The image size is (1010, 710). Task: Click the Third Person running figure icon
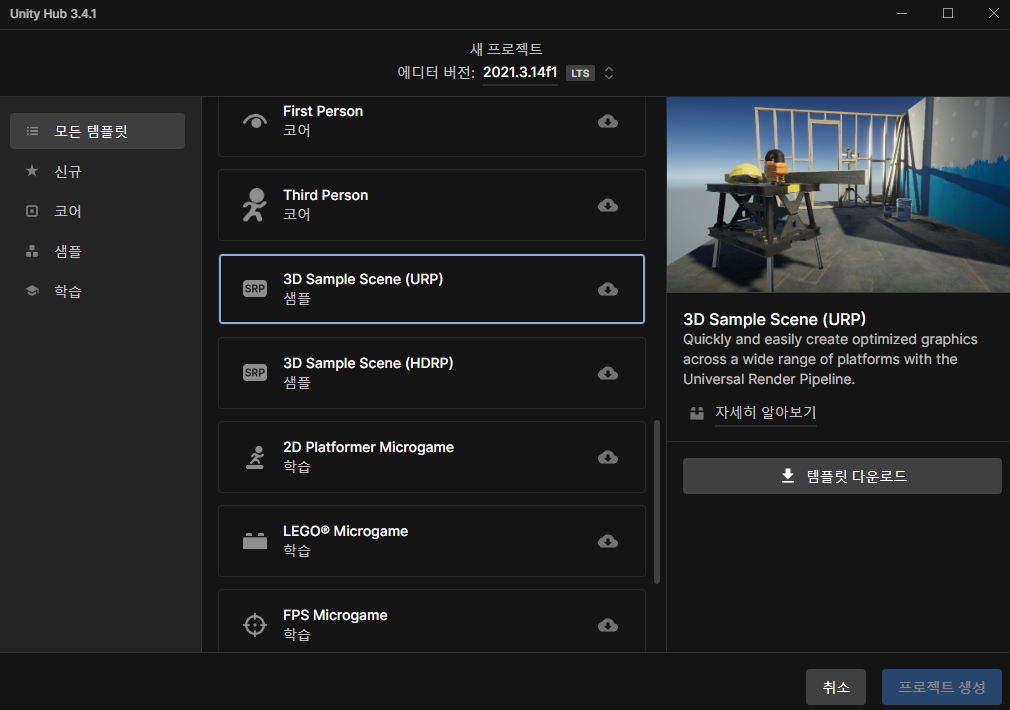pyautogui.click(x=254, y=205)
